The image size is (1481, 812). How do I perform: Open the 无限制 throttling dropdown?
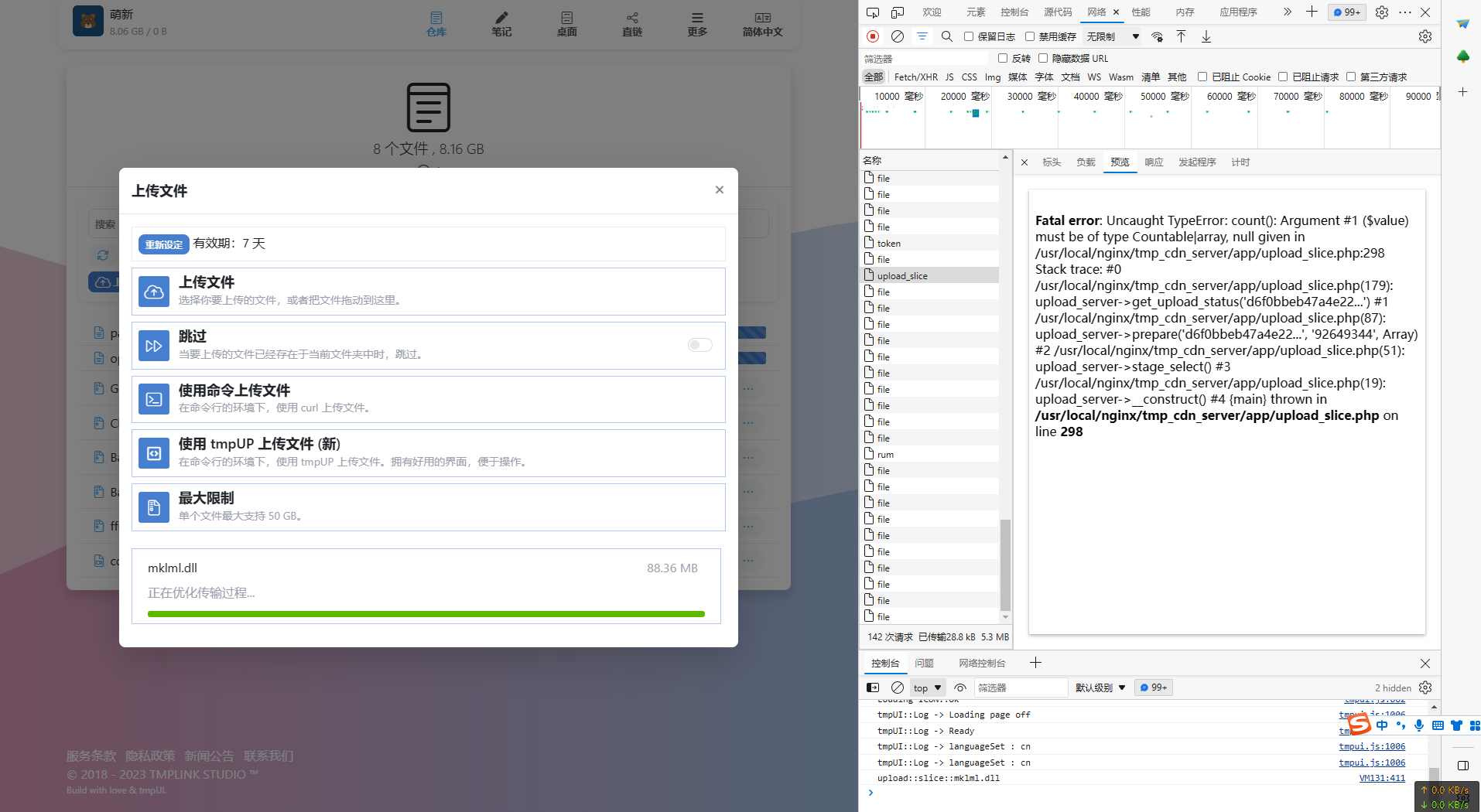tap(1113, 36)
